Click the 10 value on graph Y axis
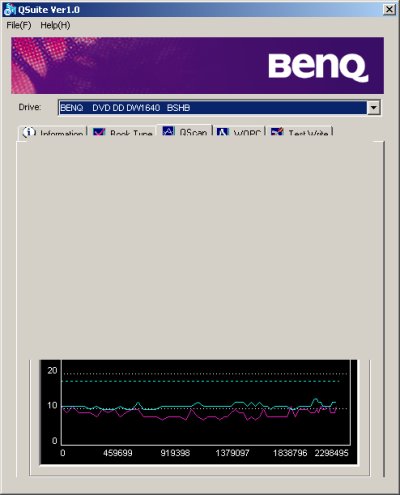This screenshot has height=495, width=400. click(x=52, y=405)
